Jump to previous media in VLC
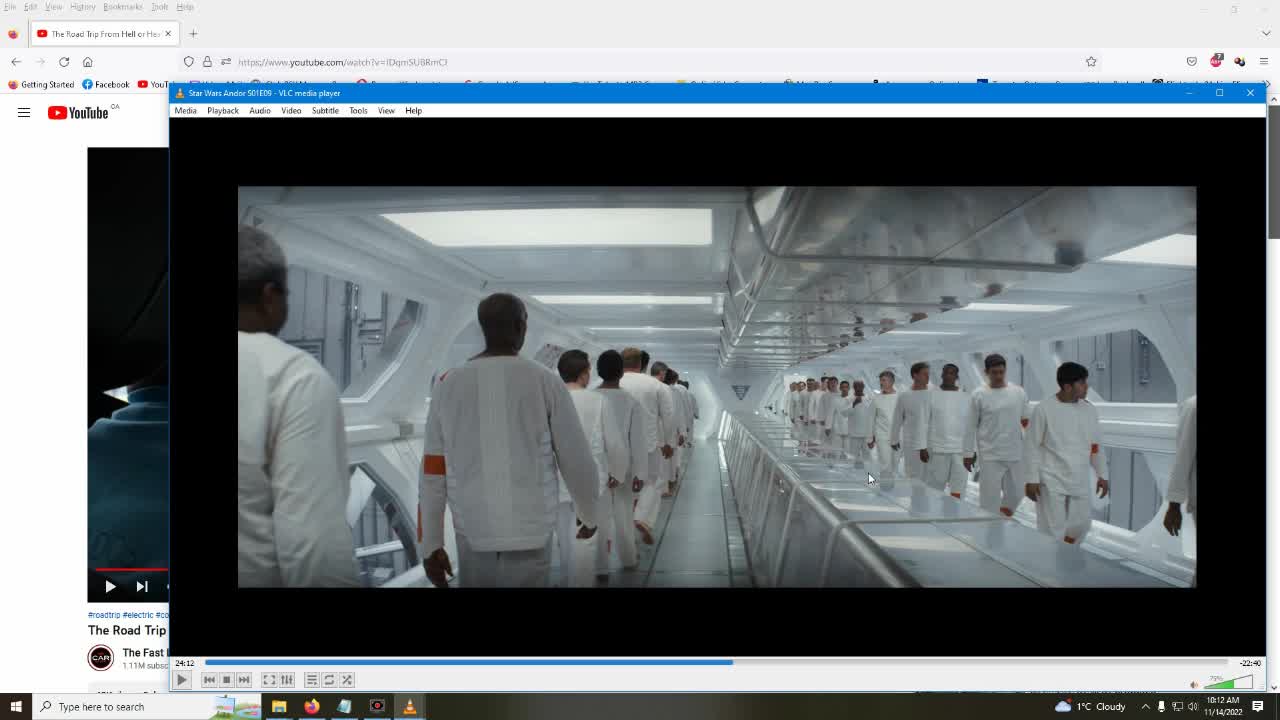Viewport: 1280px width, 720px height. (209, 680)
